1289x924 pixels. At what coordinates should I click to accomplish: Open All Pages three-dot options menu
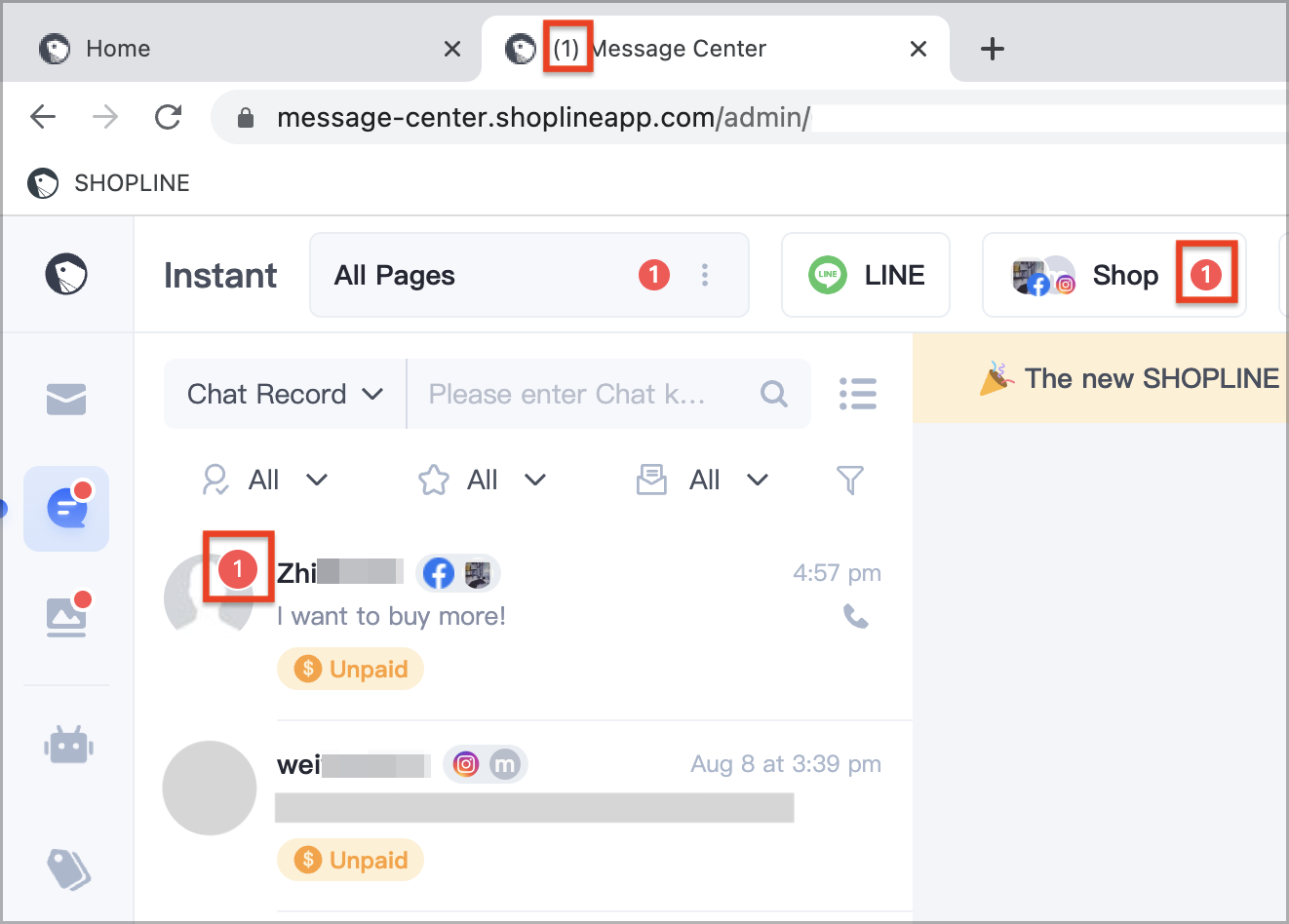[705, 276]
